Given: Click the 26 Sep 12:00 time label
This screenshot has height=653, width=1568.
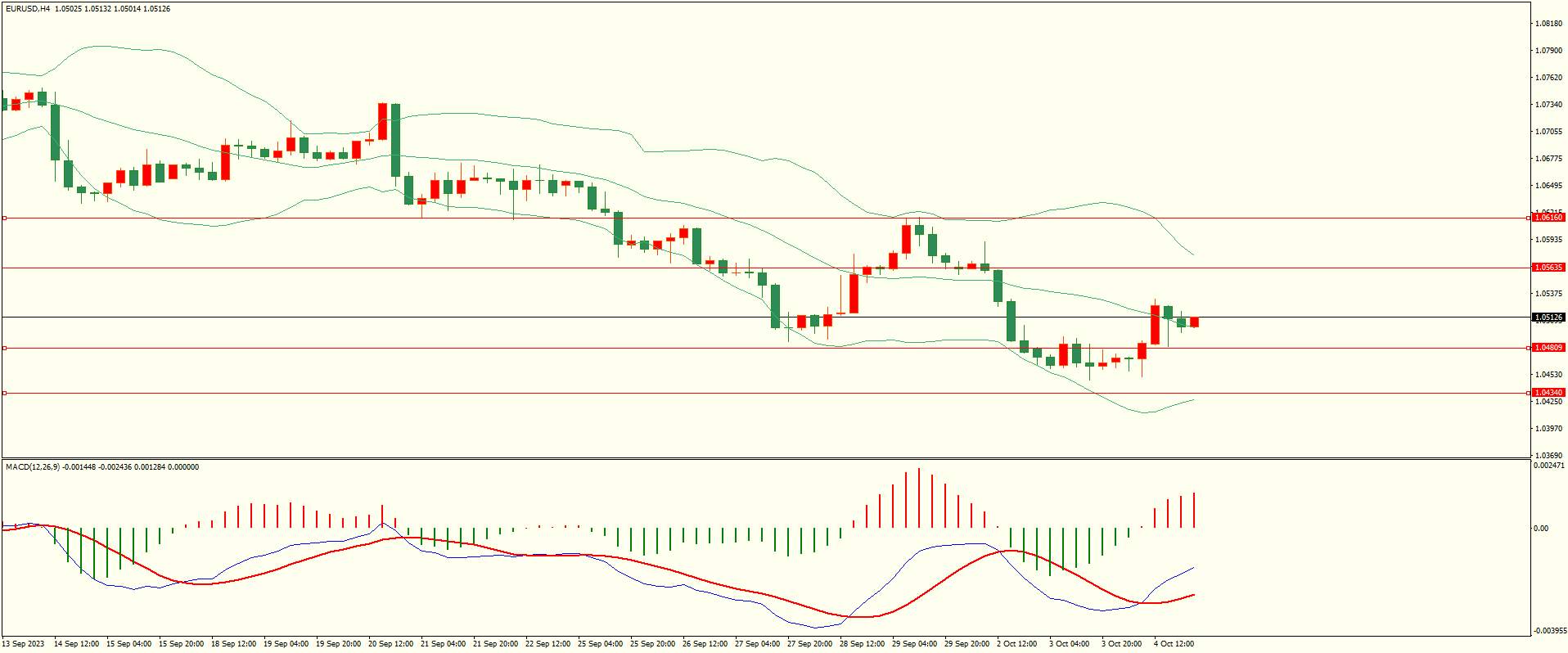Looking at the screenshot, I should tap(705, 644).
